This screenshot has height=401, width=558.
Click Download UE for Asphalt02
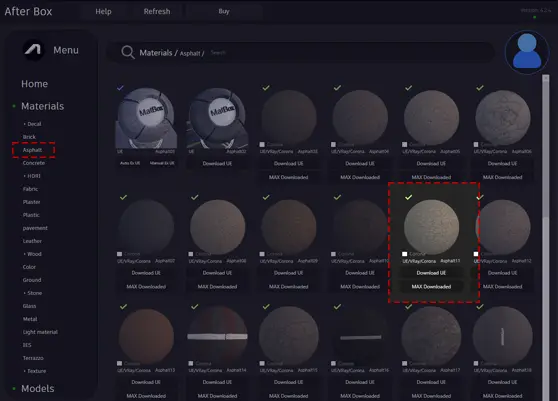pyautogui.click(x=217, y=163)
